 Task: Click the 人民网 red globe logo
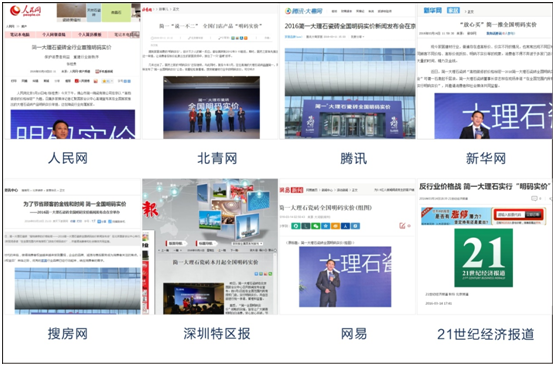point(15,11)
